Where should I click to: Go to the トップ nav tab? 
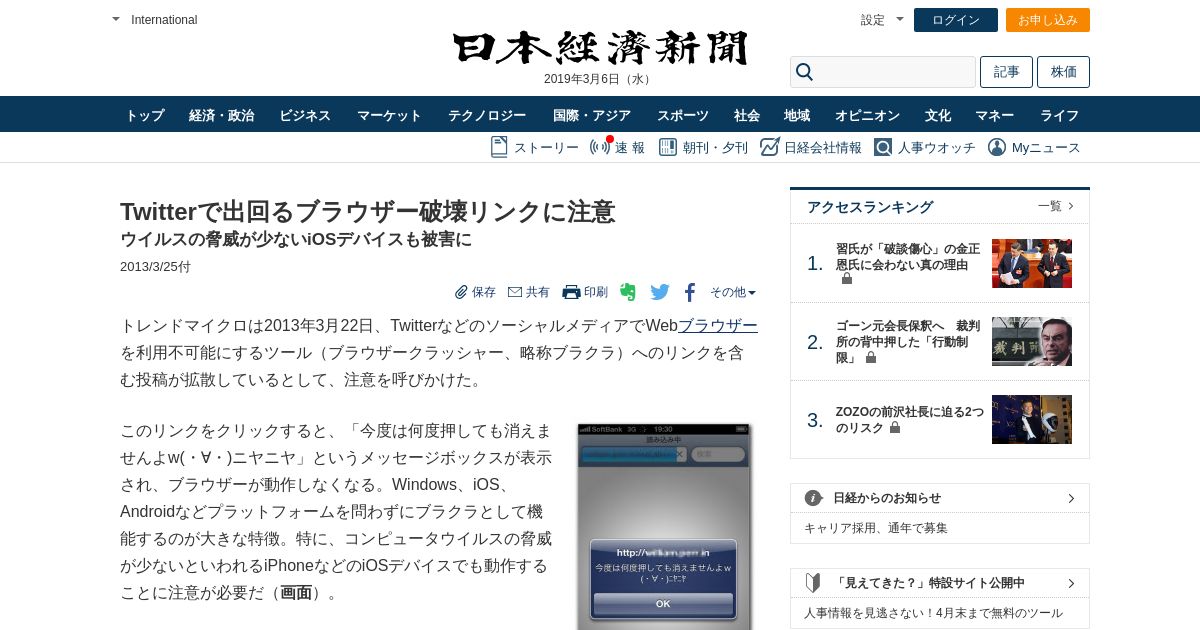(x=145, y=115)
